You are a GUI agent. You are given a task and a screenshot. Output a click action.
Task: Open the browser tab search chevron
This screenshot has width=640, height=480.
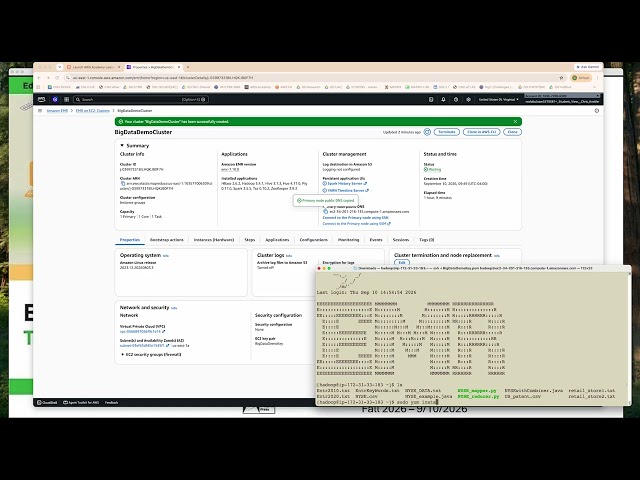coord(60,67)
